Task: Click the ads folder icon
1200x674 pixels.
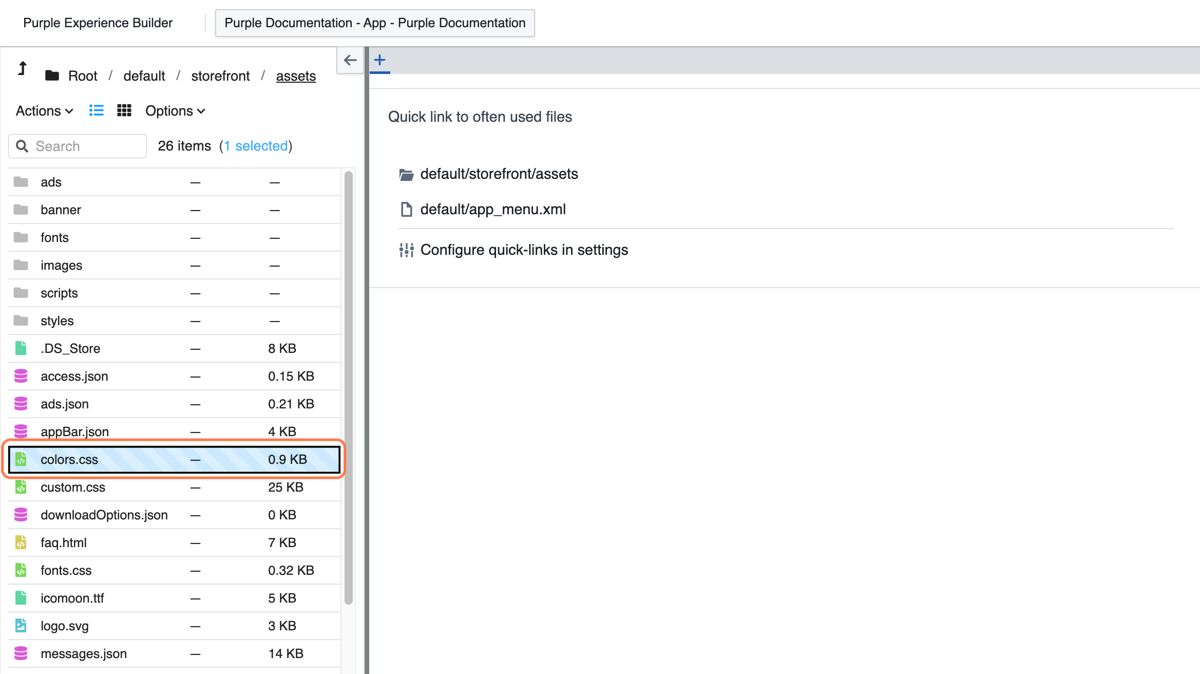Action: click(x=21, y=182)
